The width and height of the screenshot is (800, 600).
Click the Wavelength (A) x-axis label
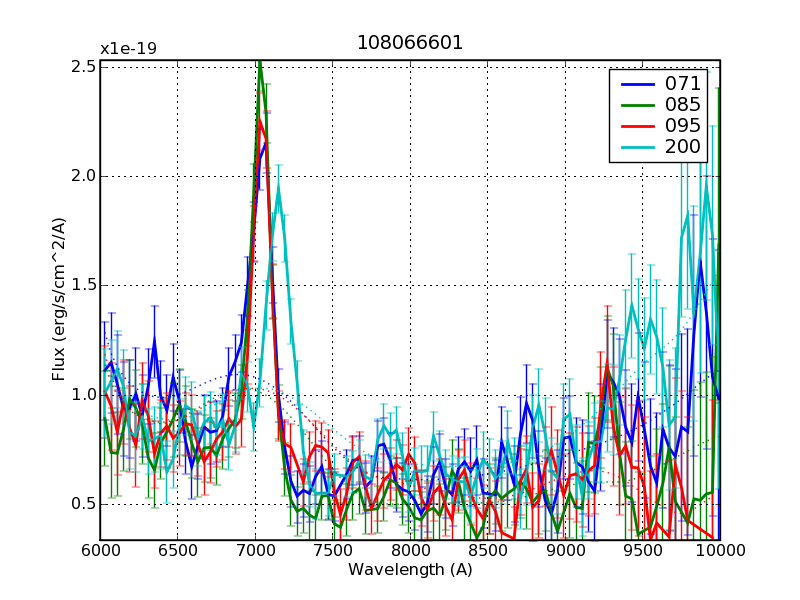tap(410, 570)
